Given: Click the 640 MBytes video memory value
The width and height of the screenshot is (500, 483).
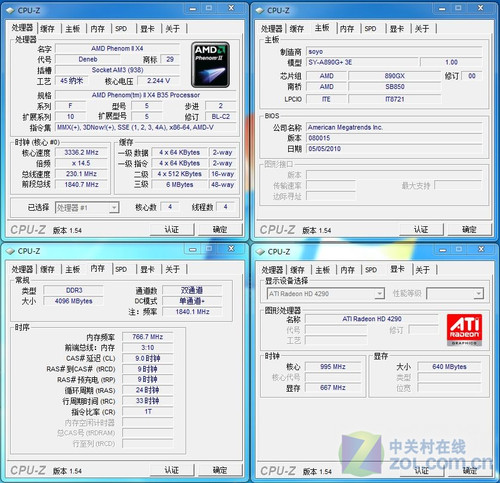Looking at the screenshot, I should [449, 367].
